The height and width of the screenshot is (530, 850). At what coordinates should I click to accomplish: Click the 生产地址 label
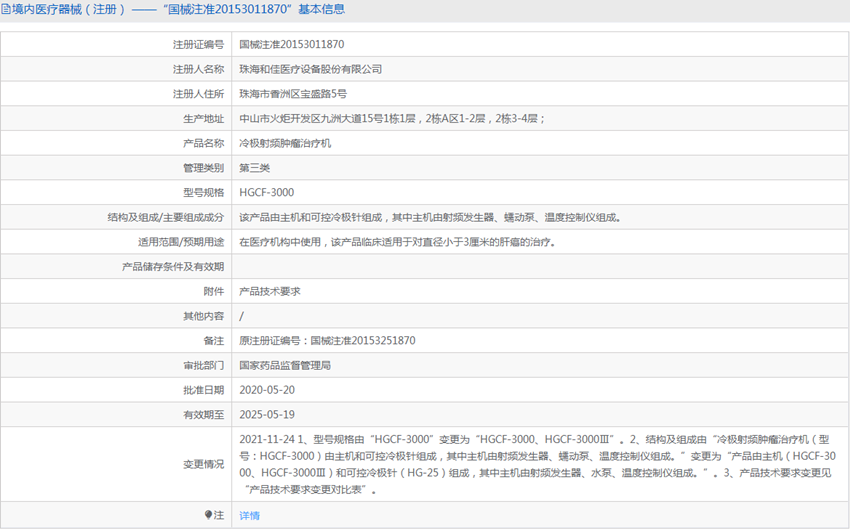(x=203, y=119)
